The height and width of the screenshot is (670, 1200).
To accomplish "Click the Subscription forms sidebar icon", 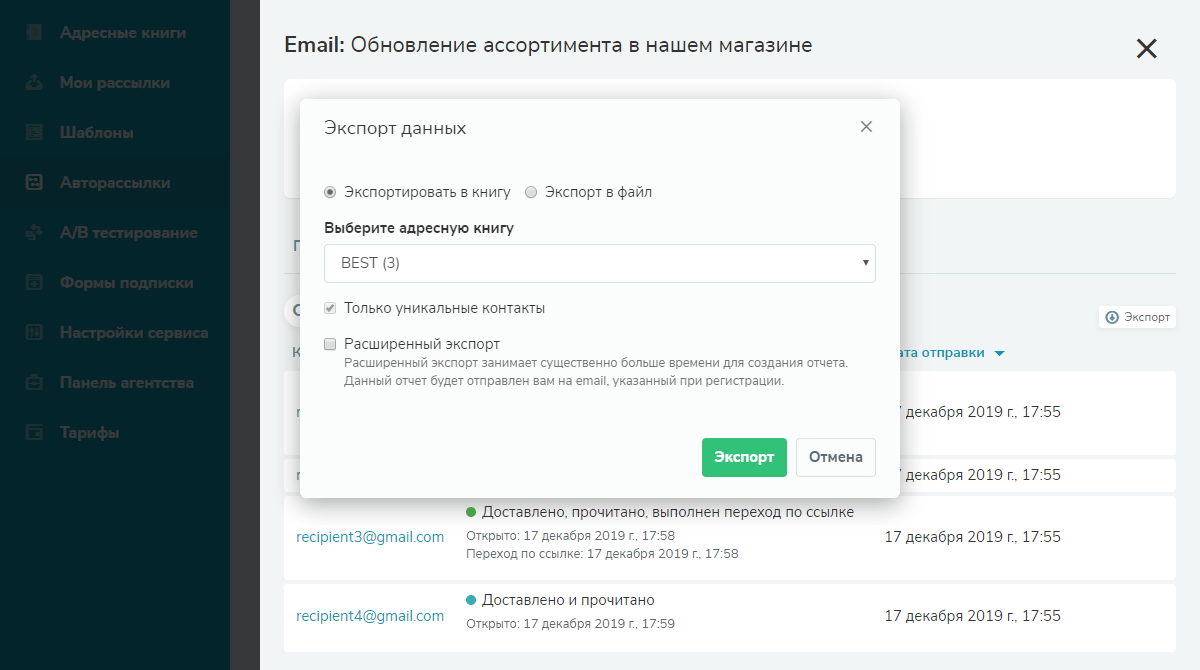I will click(34, 283).
